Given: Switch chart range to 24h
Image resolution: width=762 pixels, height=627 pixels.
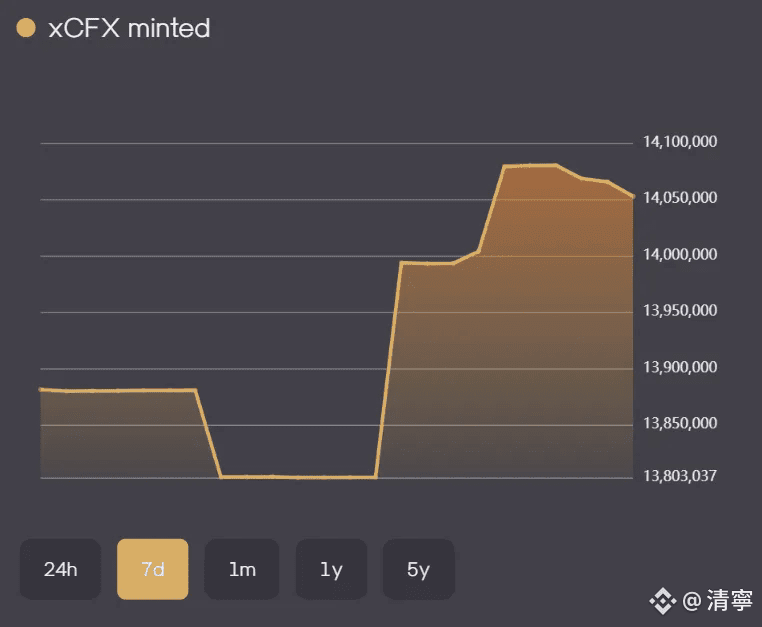Looking at the screenshot, I should click(60, 569).
